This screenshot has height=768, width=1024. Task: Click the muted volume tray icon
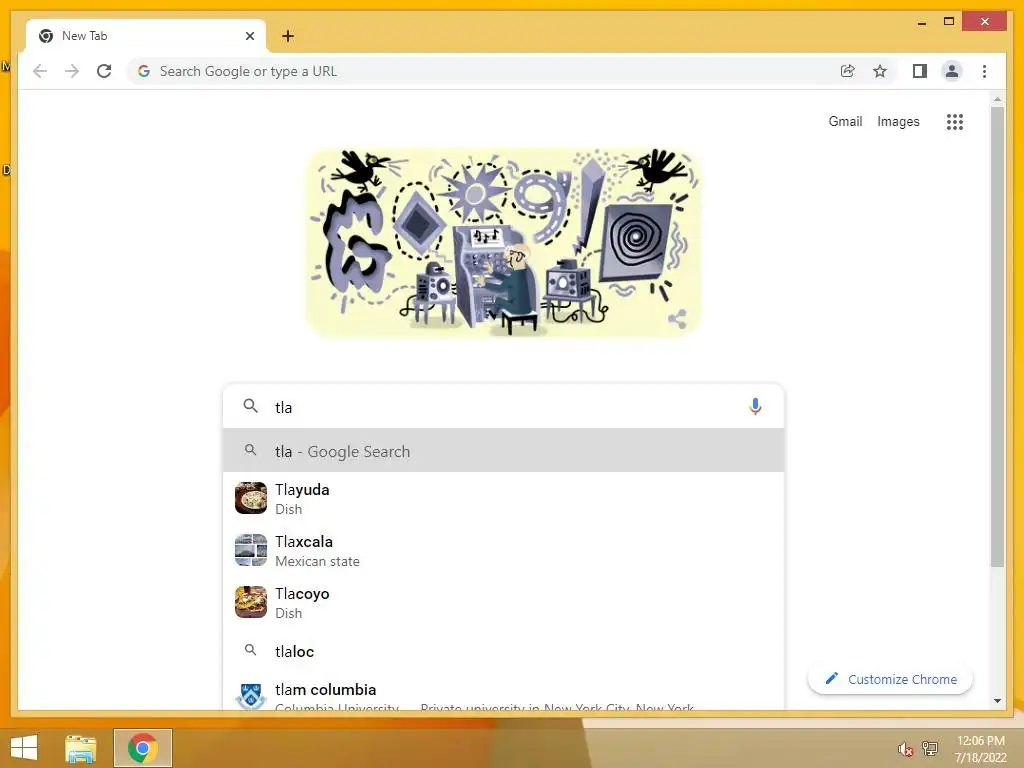[x=905, y=749]
